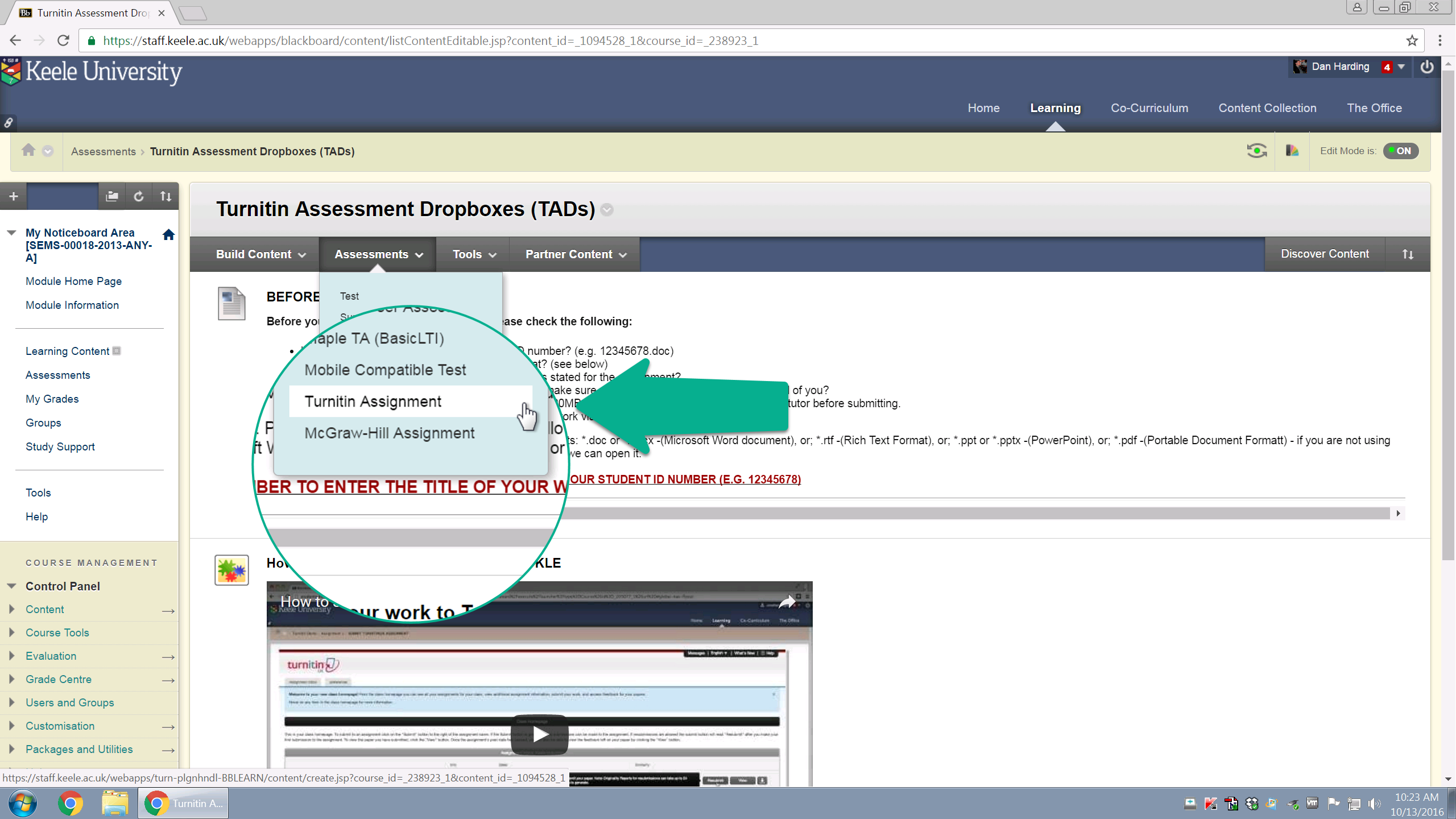The height and width of the screenshot is (819, 1456).
Task: Click Assessments breadcrumb link
Action: point(104,151)
